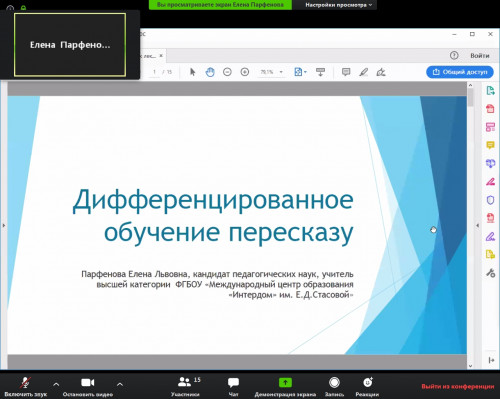Screen dimensions: 500x399
Task: Add a comment sticky note
Action: [346, 72]
